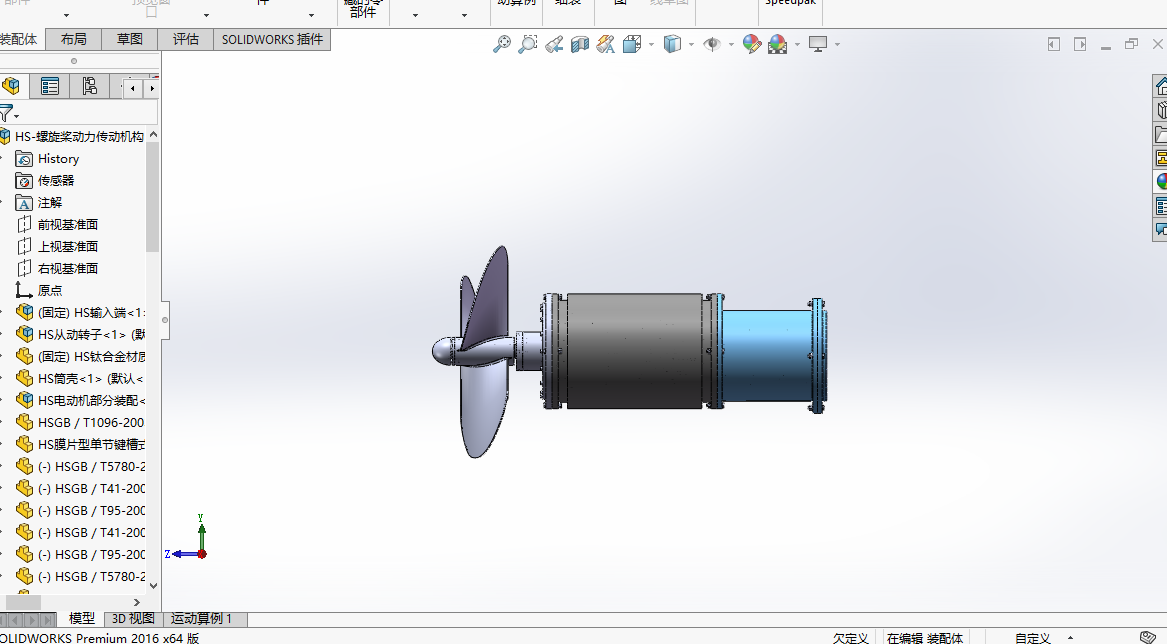The image size is (1167, 644).
Task: Select the 评估 command tab
Action: [185, 39]
